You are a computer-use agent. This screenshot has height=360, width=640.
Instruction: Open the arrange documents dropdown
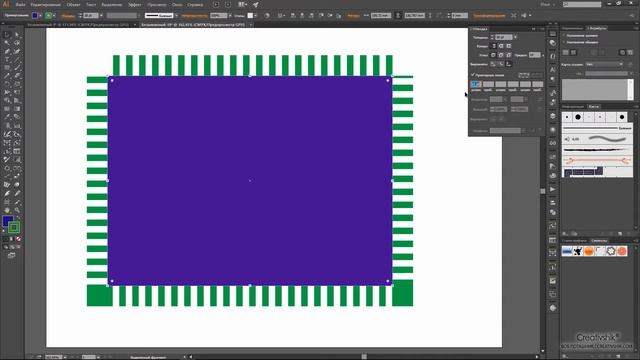tap(242, 4)
